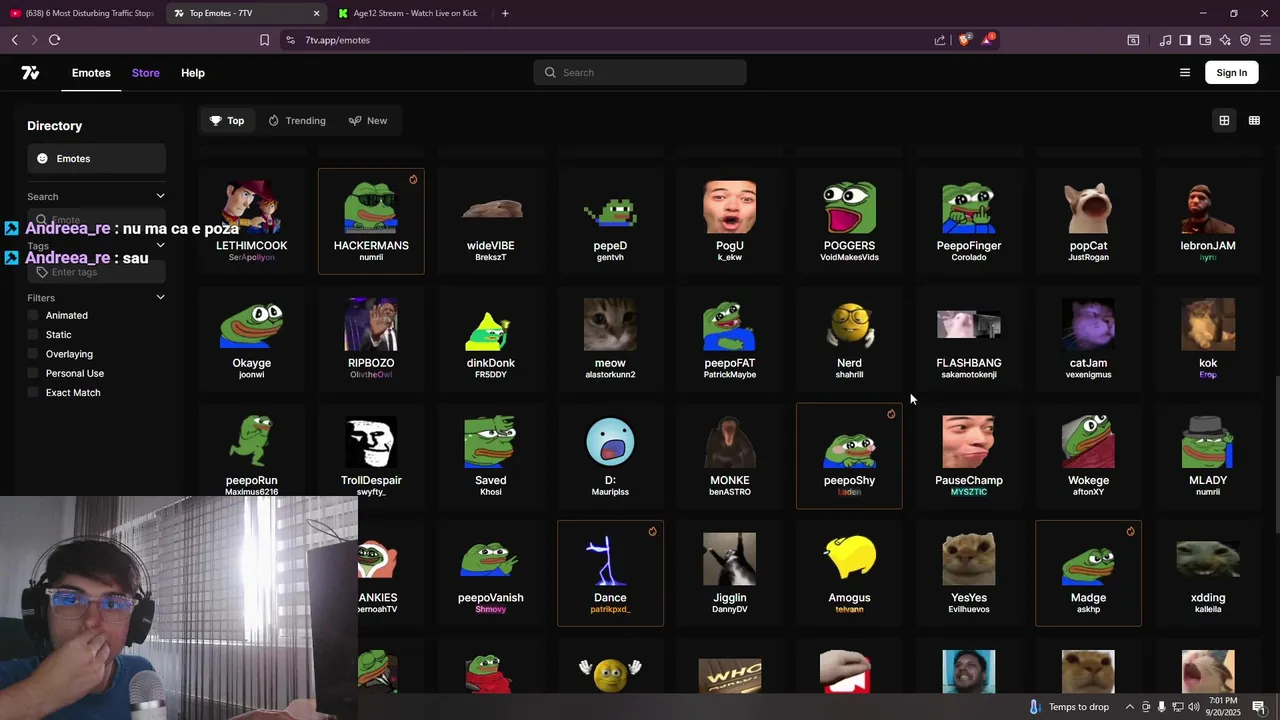The width and height of the screenshot is (1280, 720).
Task: Open the Temps to drop weather widget
Action: [1069, 707]
